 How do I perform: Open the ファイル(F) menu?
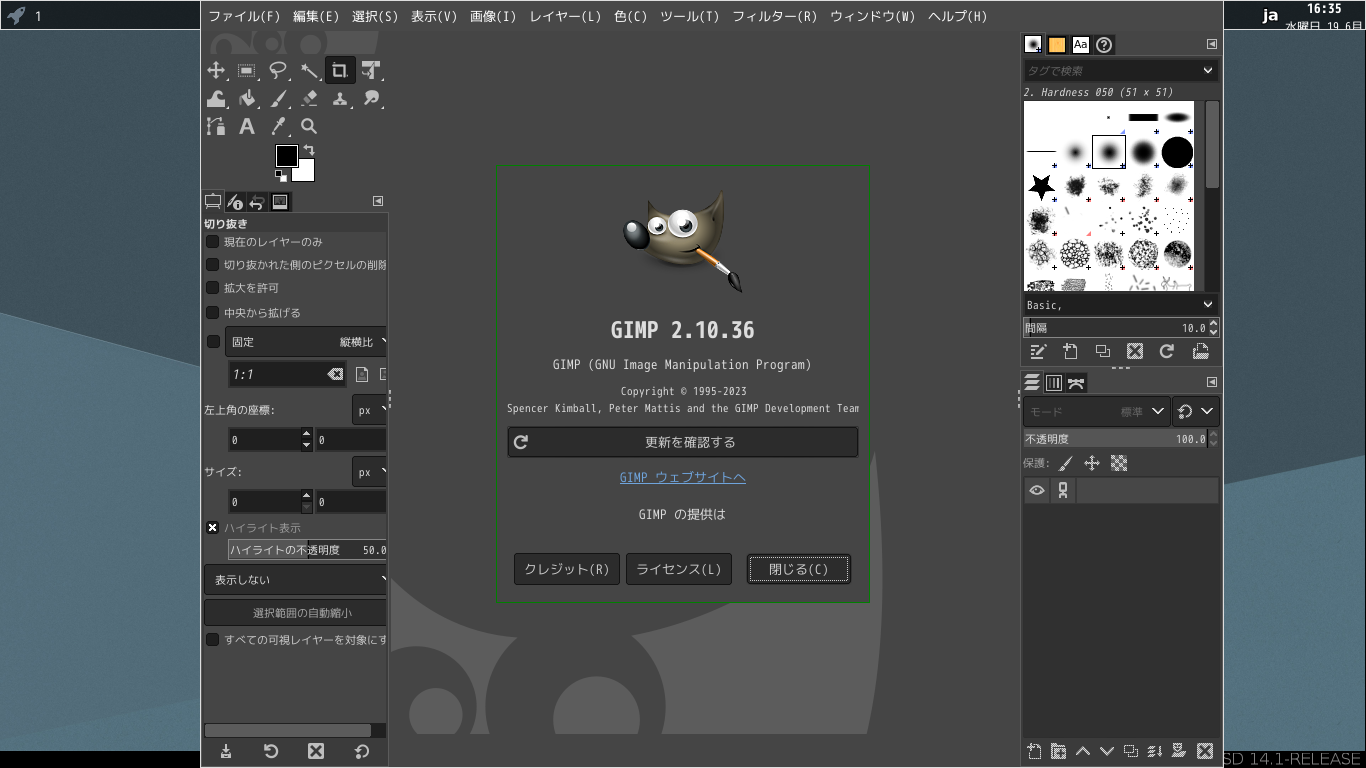(x=244, y=16)
